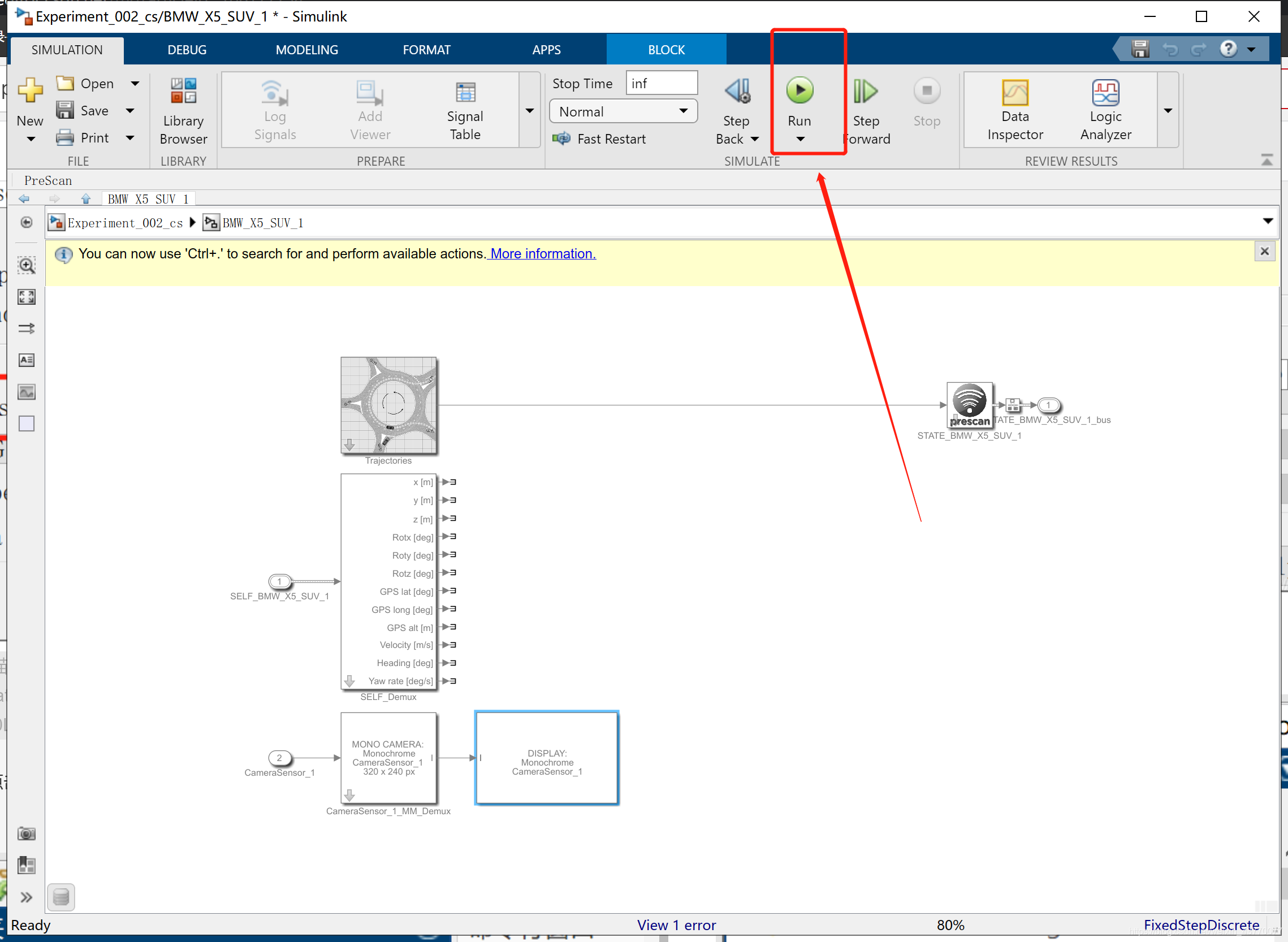
Task: Click the Annotation text palette icon
Action: tap(26, 360)
